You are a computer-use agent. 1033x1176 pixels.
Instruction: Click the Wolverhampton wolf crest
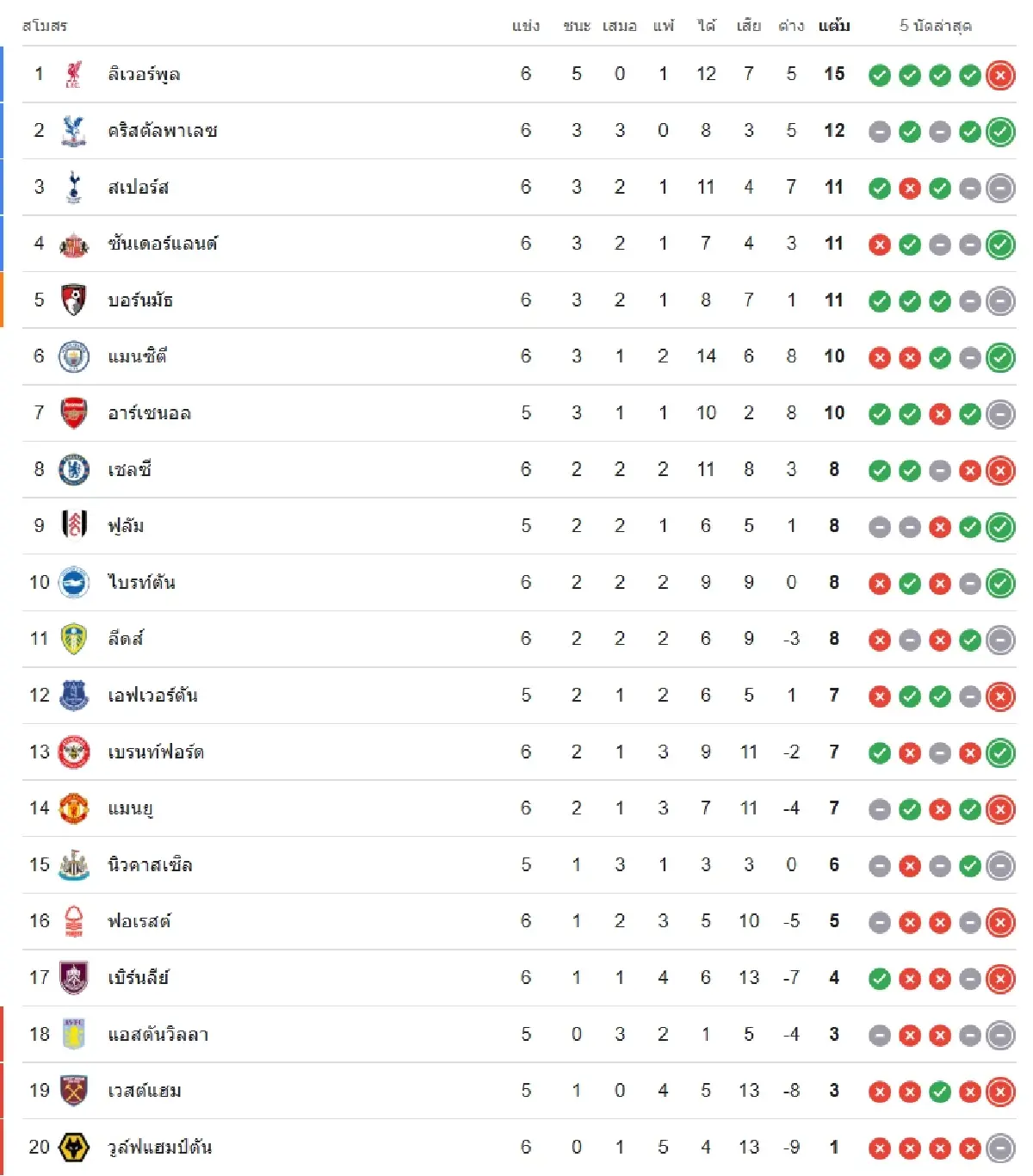74,1148
